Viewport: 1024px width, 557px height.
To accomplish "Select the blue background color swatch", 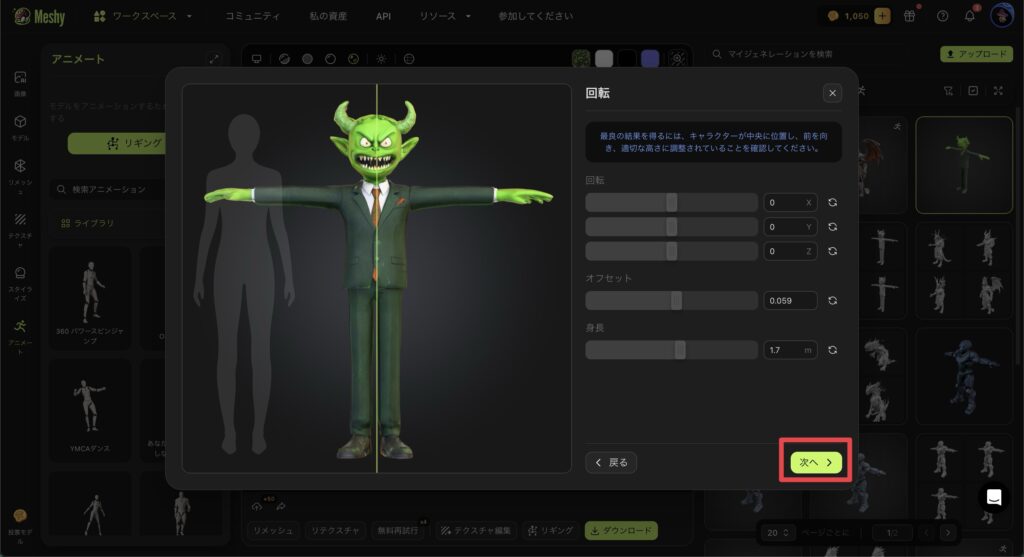I will 650,59.
